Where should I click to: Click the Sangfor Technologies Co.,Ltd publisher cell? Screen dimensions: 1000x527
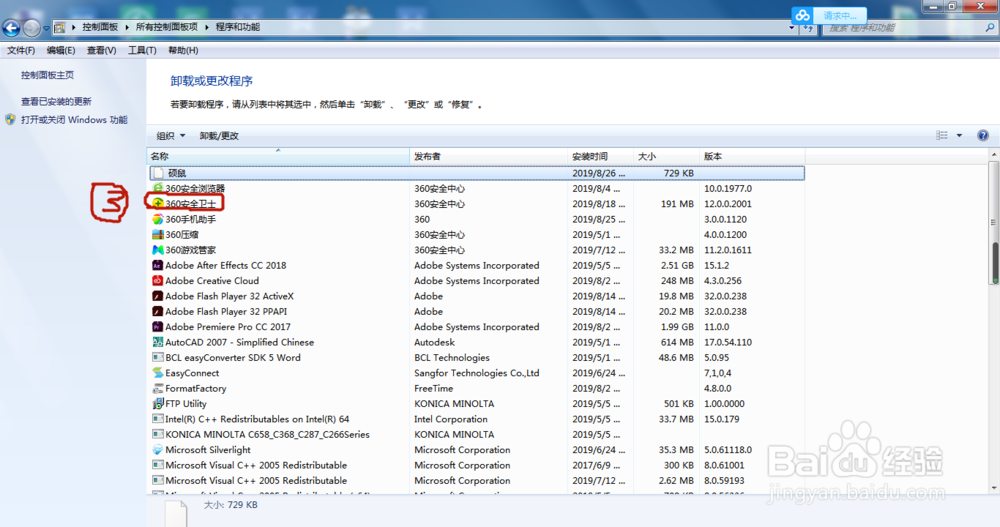pyautogui.click(x=476, y=373)
